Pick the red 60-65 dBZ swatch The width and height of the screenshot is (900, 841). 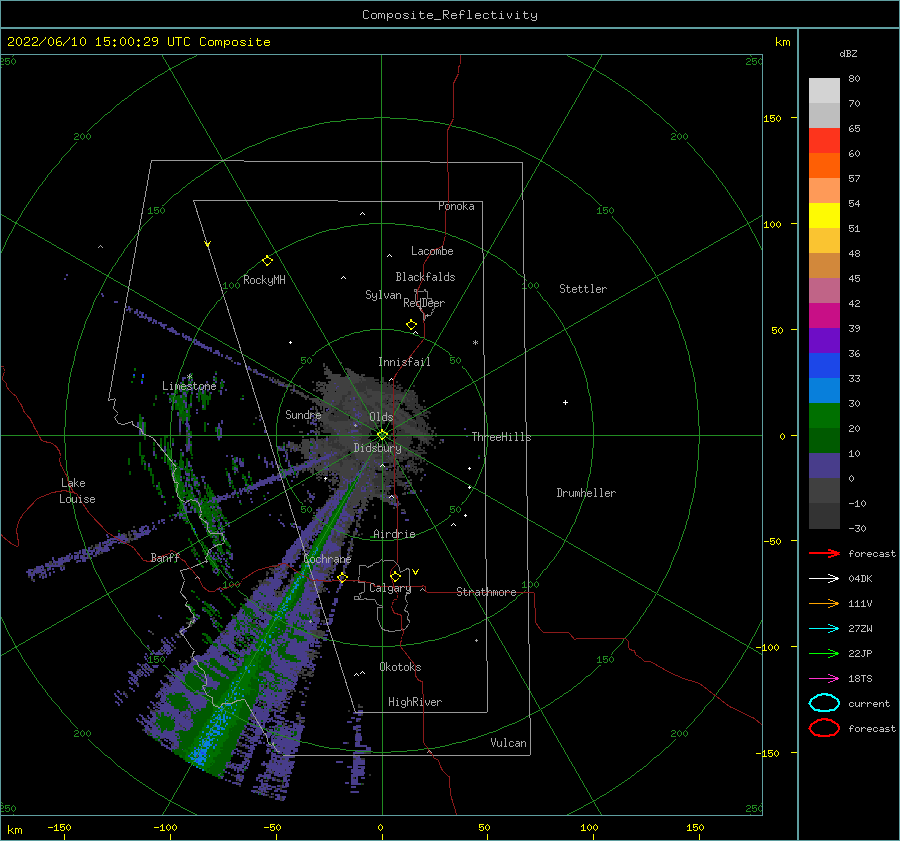(x=824, y=141)
